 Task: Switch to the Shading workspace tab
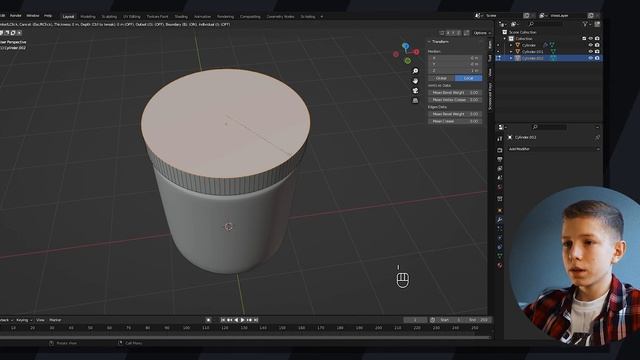[181, 16]
